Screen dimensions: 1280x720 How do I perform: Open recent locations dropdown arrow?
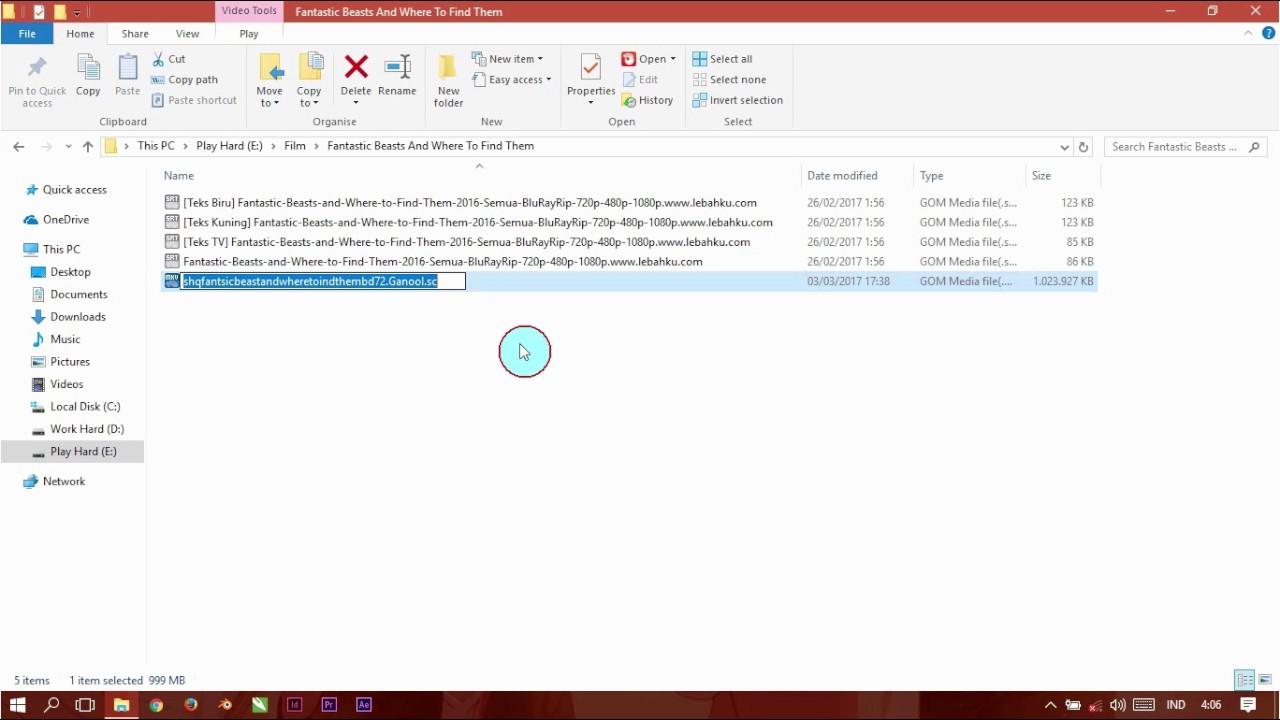click(68, 146)
